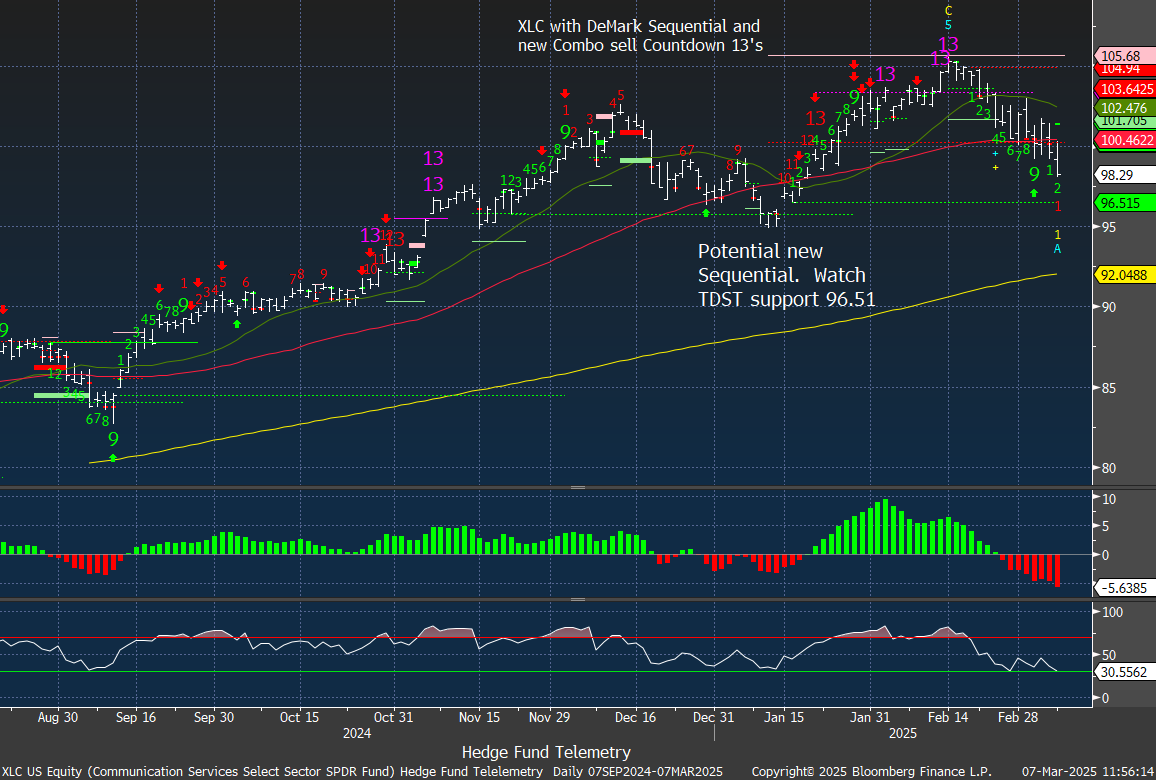Click the 85 price axis tick

(1108, 388)
